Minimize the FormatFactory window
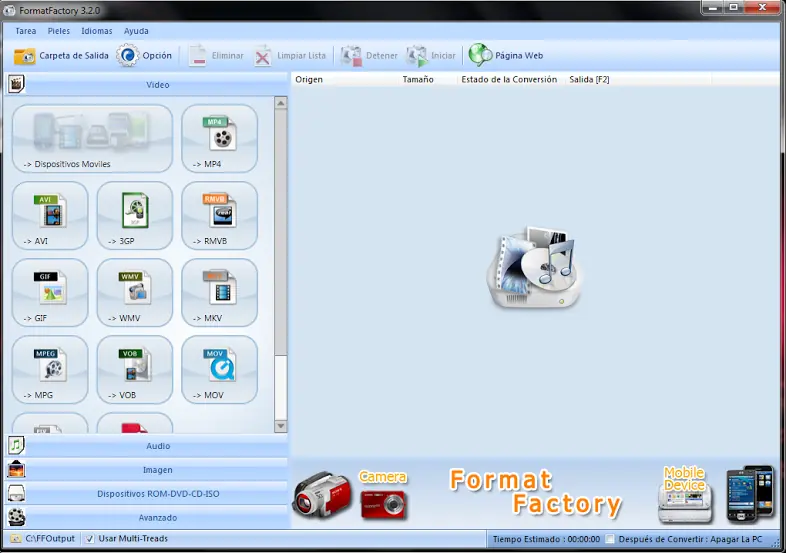The height and width of the screenshot is (553, 786). tap(713, 8)
